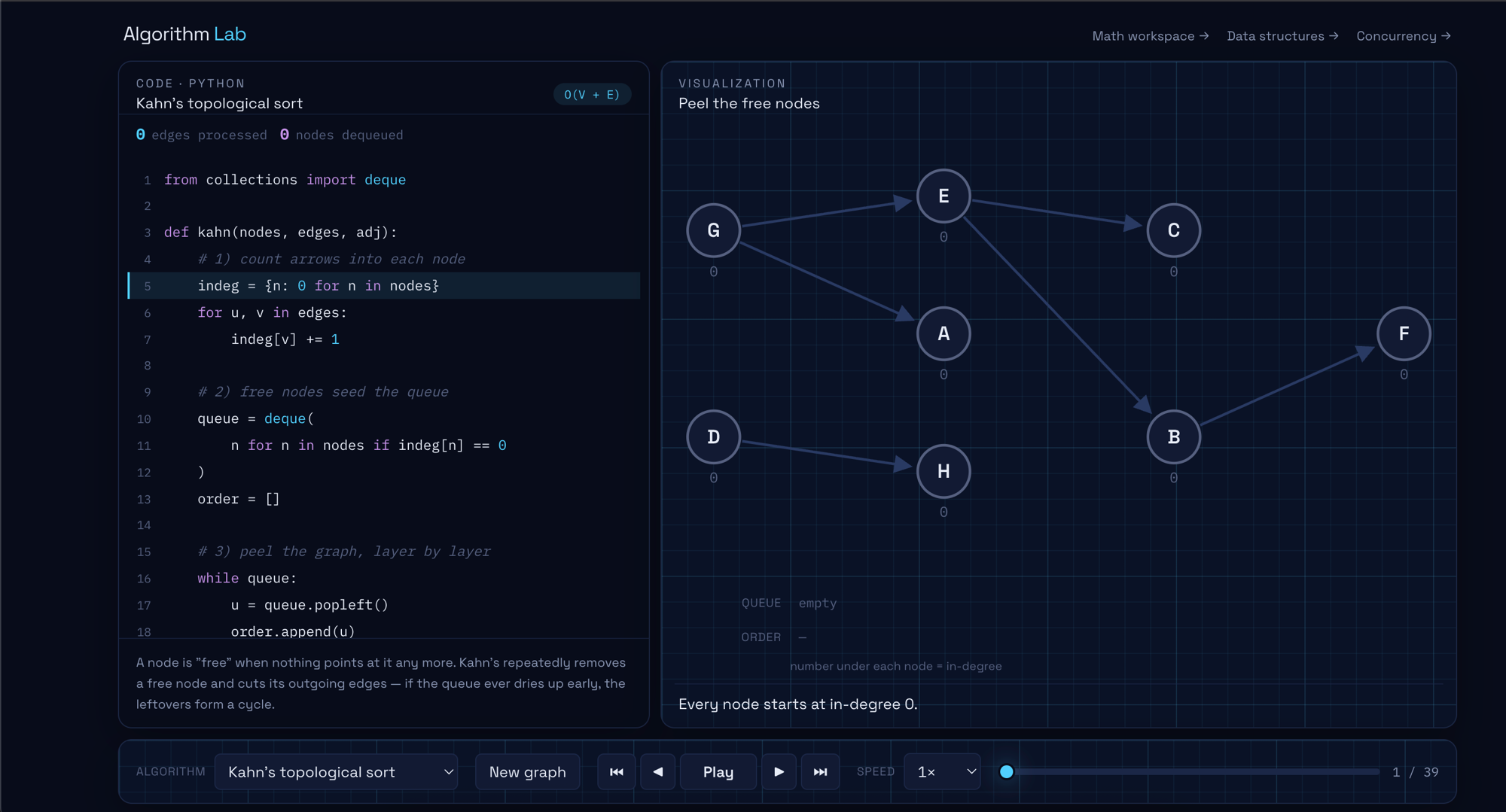The image size is (1506, 812).
Task: Click comment '# 1) count arrows into each node'
Action: pyautogui.click(x=331, y=259)
